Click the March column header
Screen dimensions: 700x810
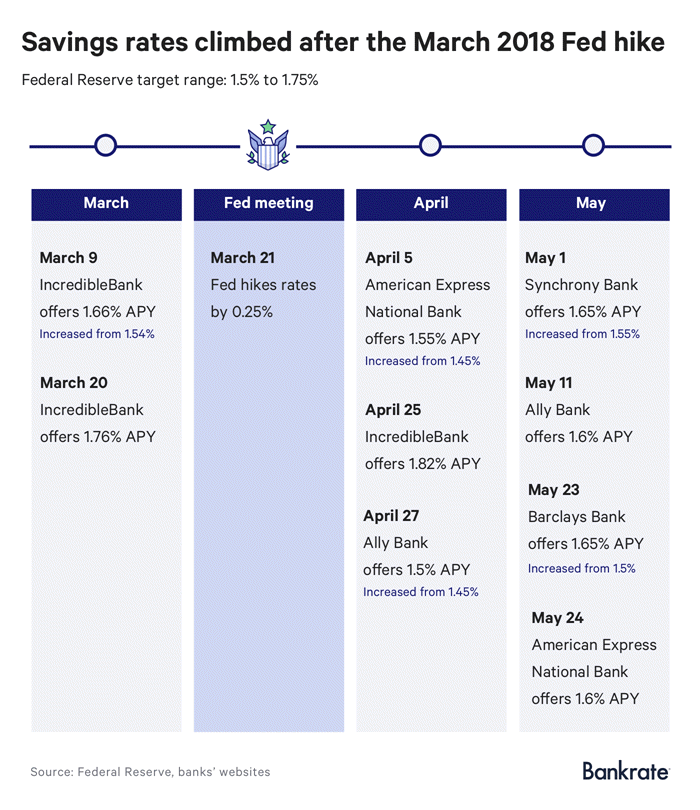tap(106, 203)
